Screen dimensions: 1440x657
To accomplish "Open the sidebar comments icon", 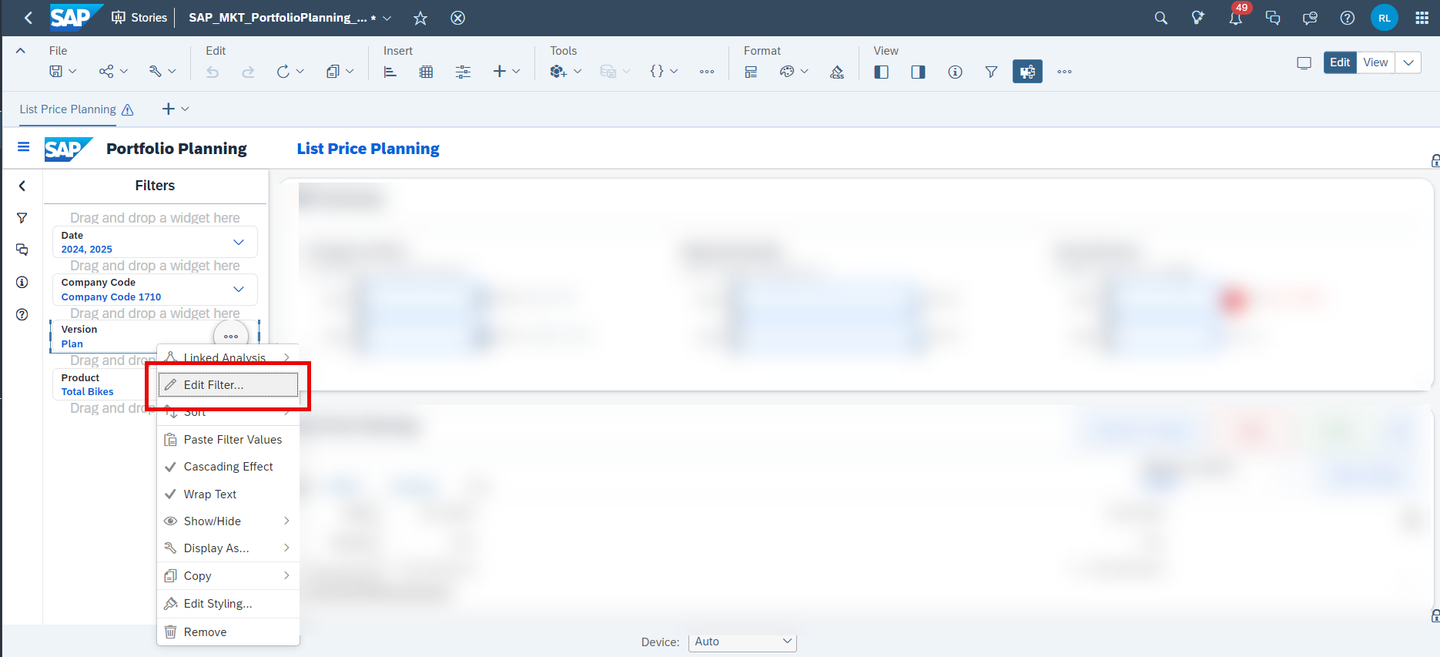I will click(22, 250).
